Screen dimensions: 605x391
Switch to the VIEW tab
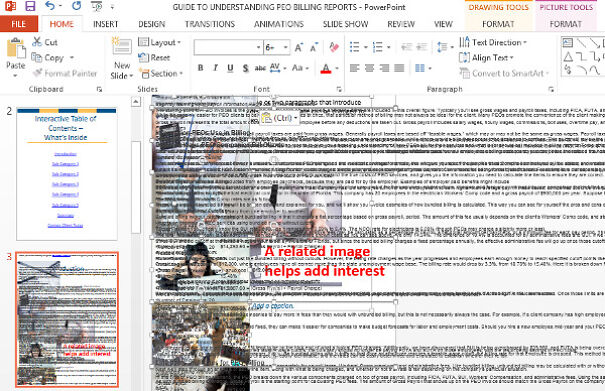point(443,24)
